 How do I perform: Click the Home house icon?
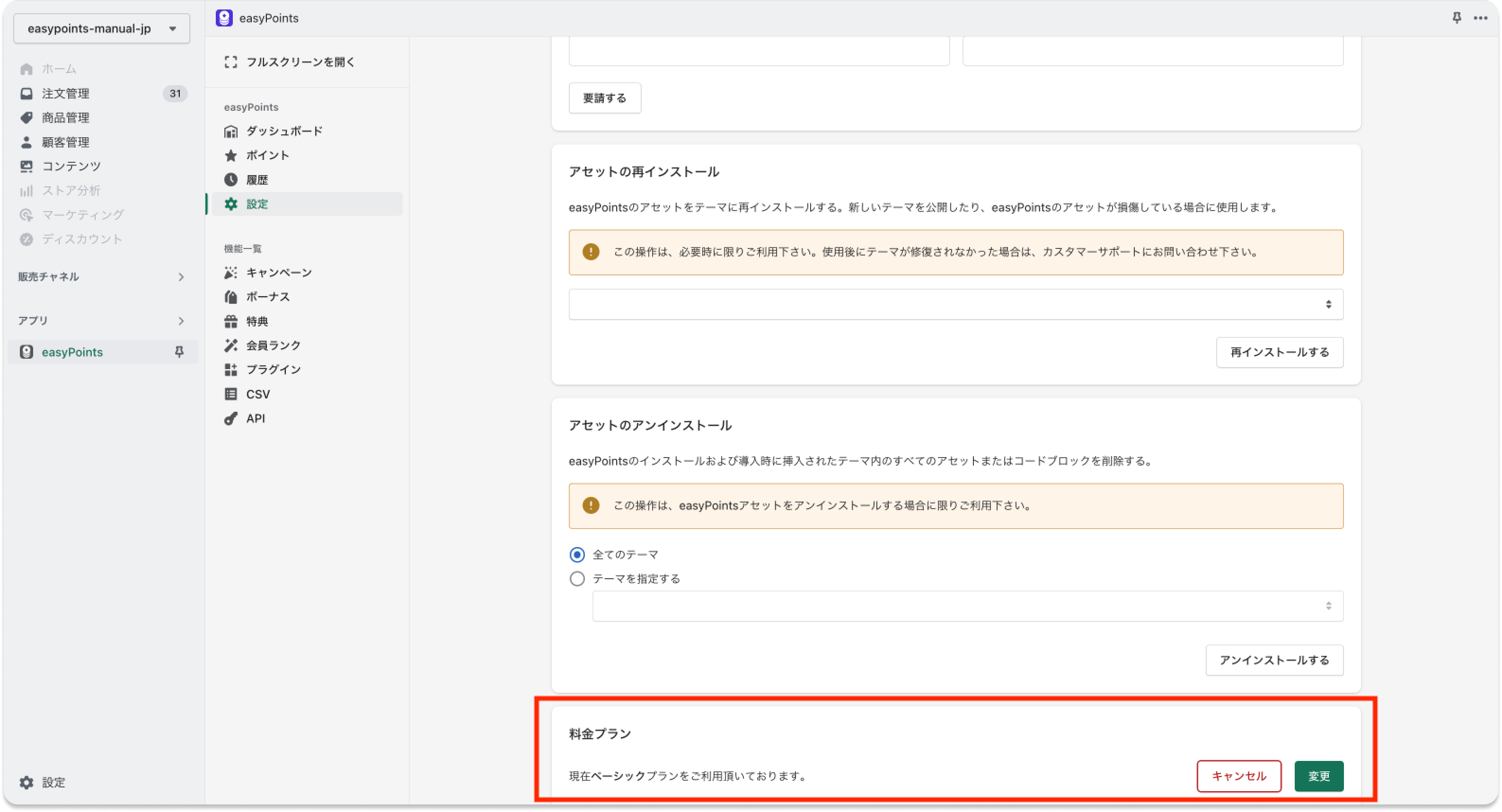26,70
